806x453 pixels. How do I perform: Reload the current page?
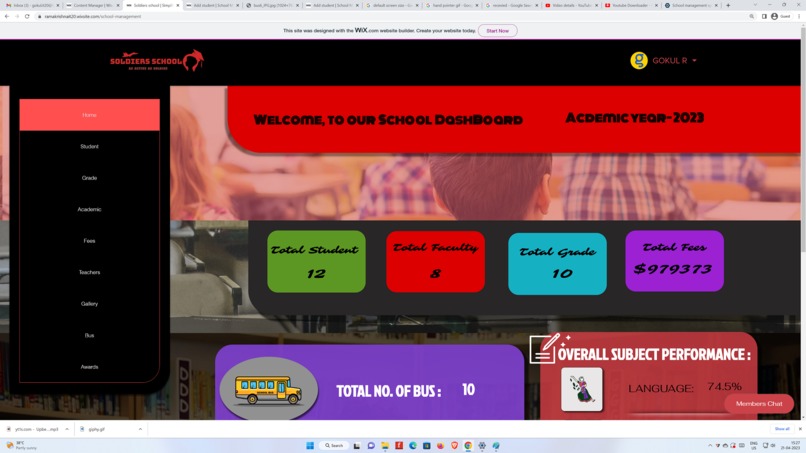(27, 16)
